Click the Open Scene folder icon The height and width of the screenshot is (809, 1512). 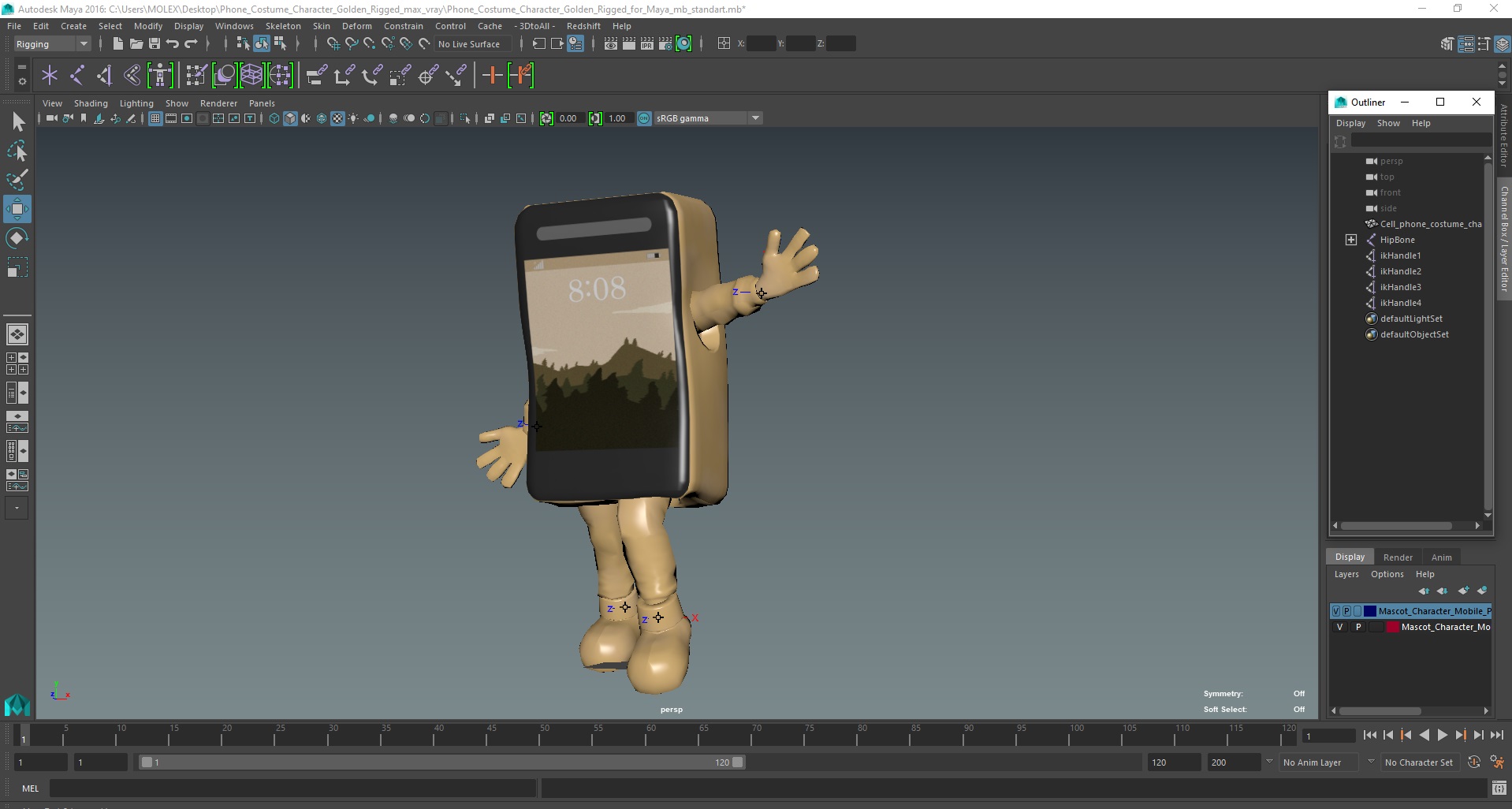tap(136, 44)
